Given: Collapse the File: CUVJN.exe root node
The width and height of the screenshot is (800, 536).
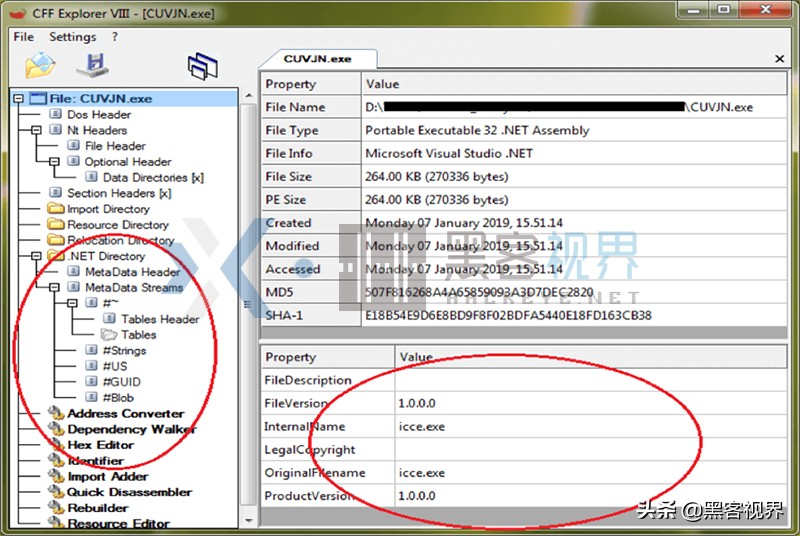Looking at the screenshot, I should [x=18, y=98].
